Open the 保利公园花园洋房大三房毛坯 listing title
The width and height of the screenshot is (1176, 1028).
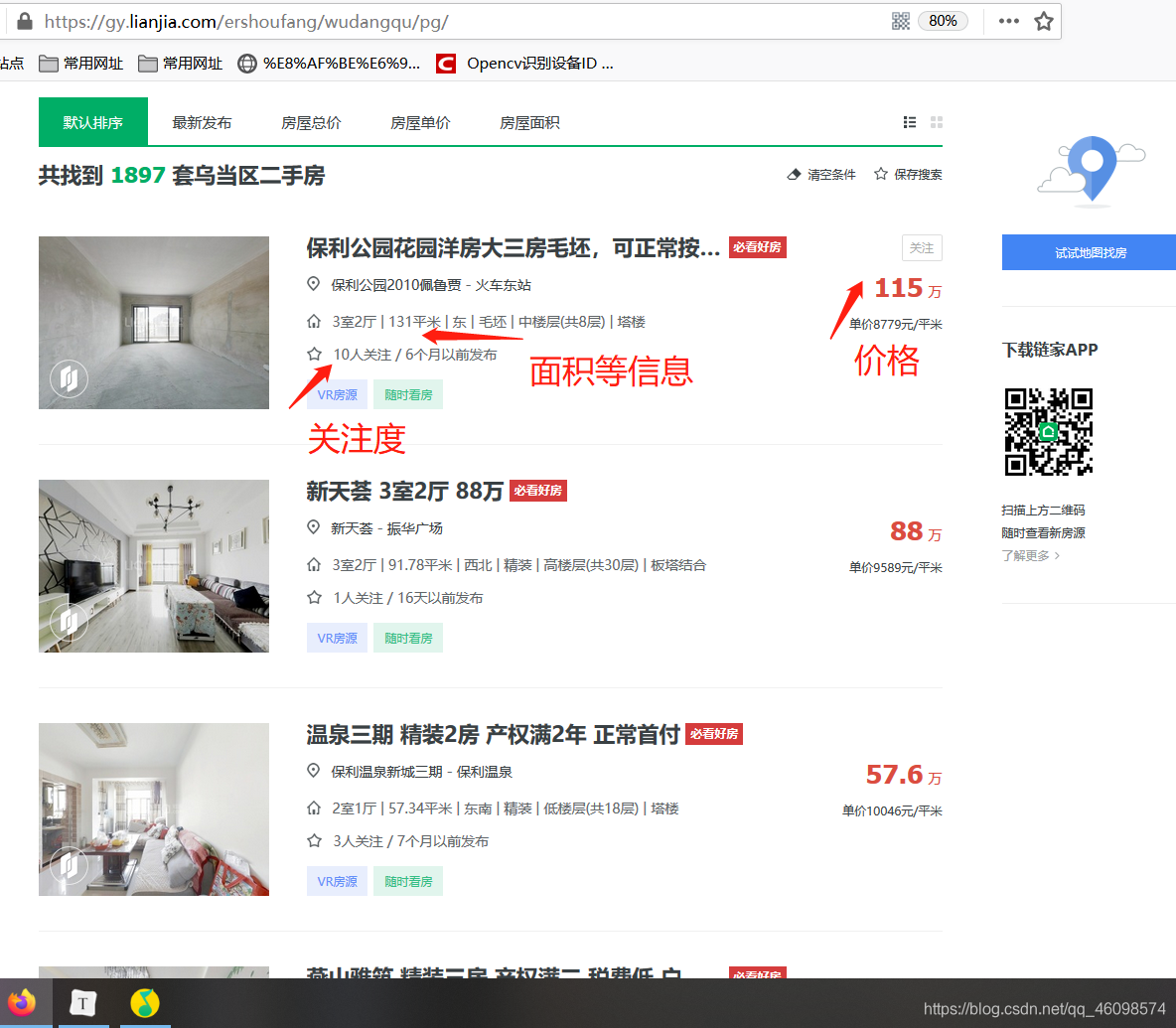(x=513, y=248)
